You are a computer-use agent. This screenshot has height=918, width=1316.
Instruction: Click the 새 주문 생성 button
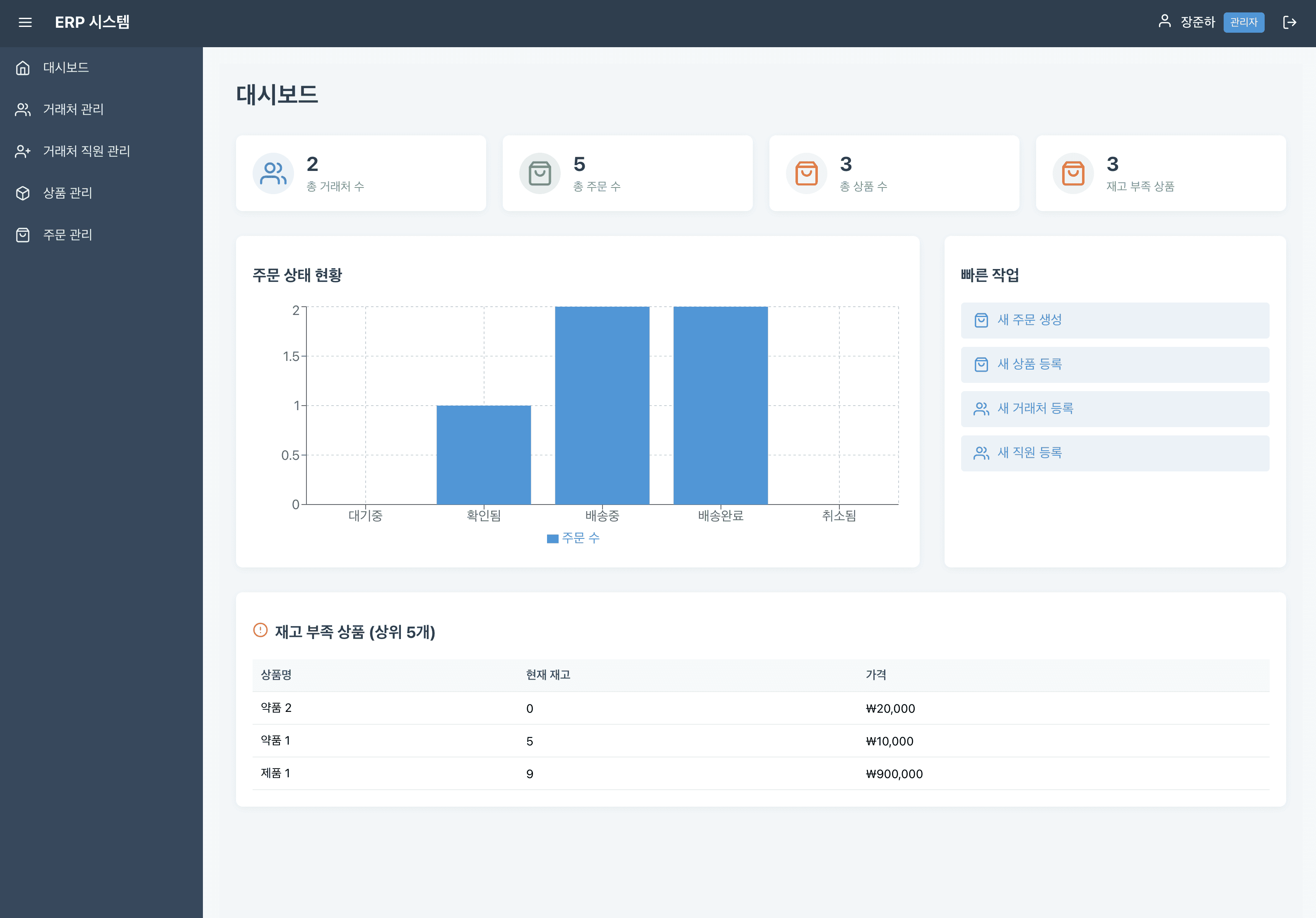coord(1115,320)
